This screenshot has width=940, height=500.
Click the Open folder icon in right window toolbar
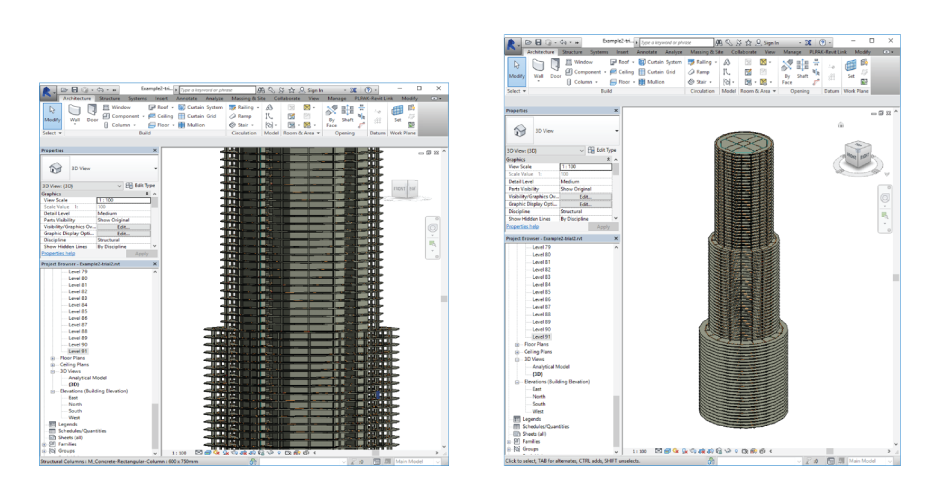tap(528, 43)
